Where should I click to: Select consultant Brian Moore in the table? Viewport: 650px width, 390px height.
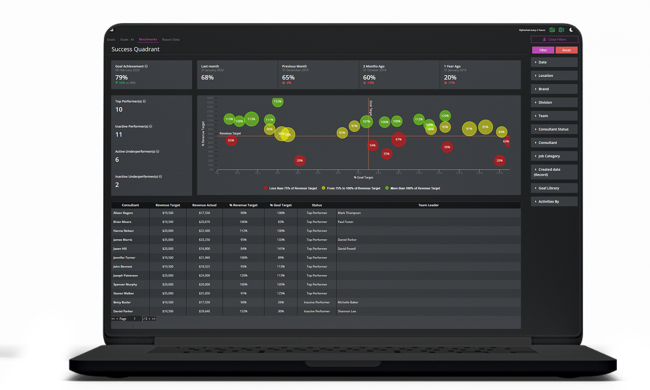point(122,222)
